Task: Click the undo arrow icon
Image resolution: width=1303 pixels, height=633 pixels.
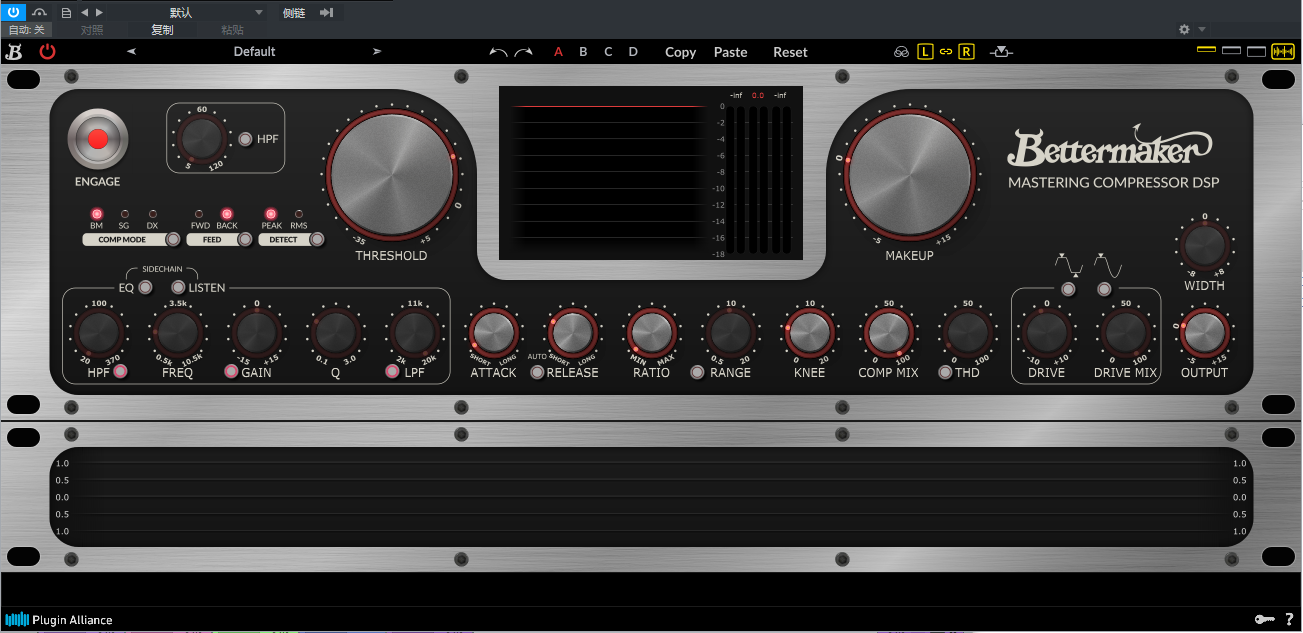Action: 498,52
